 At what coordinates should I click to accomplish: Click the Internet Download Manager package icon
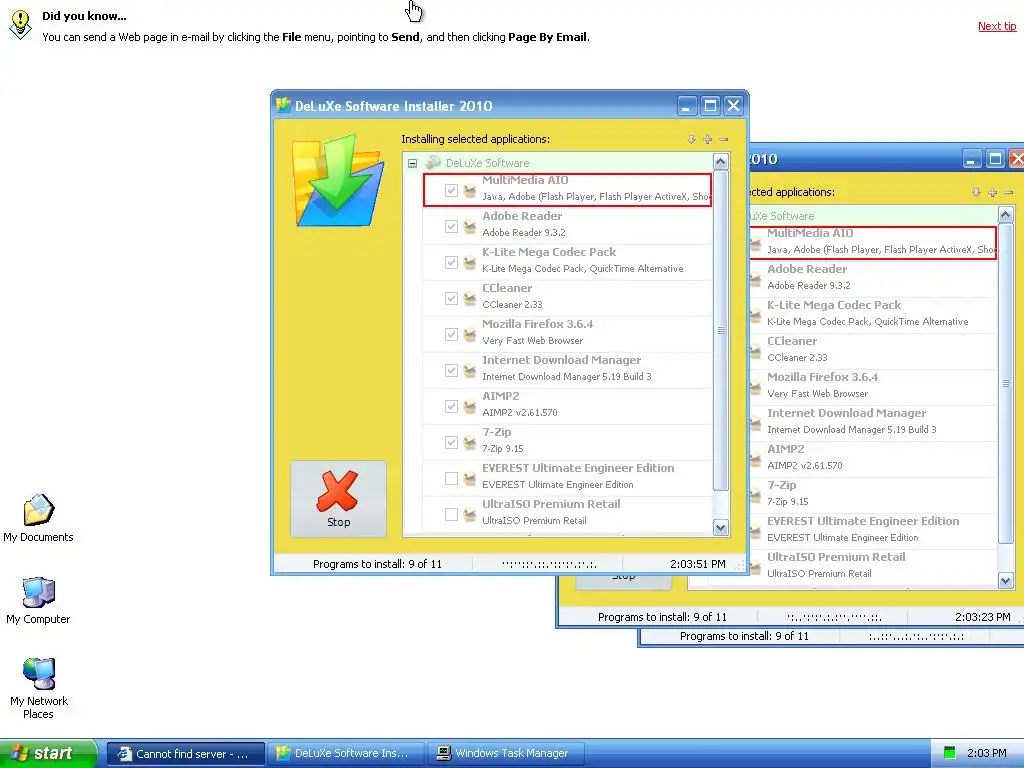470,370
